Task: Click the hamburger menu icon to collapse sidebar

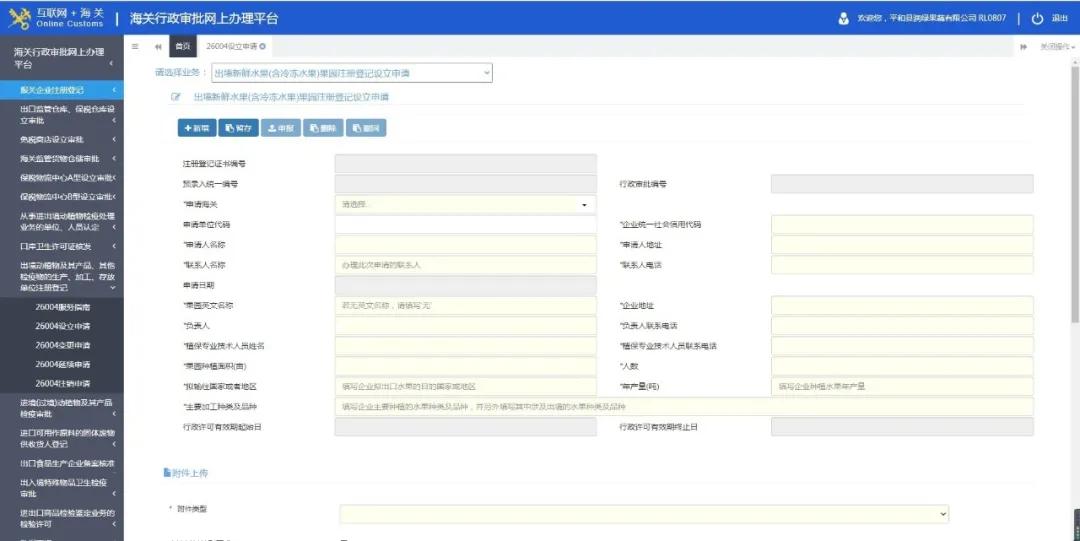Action: 135,47
